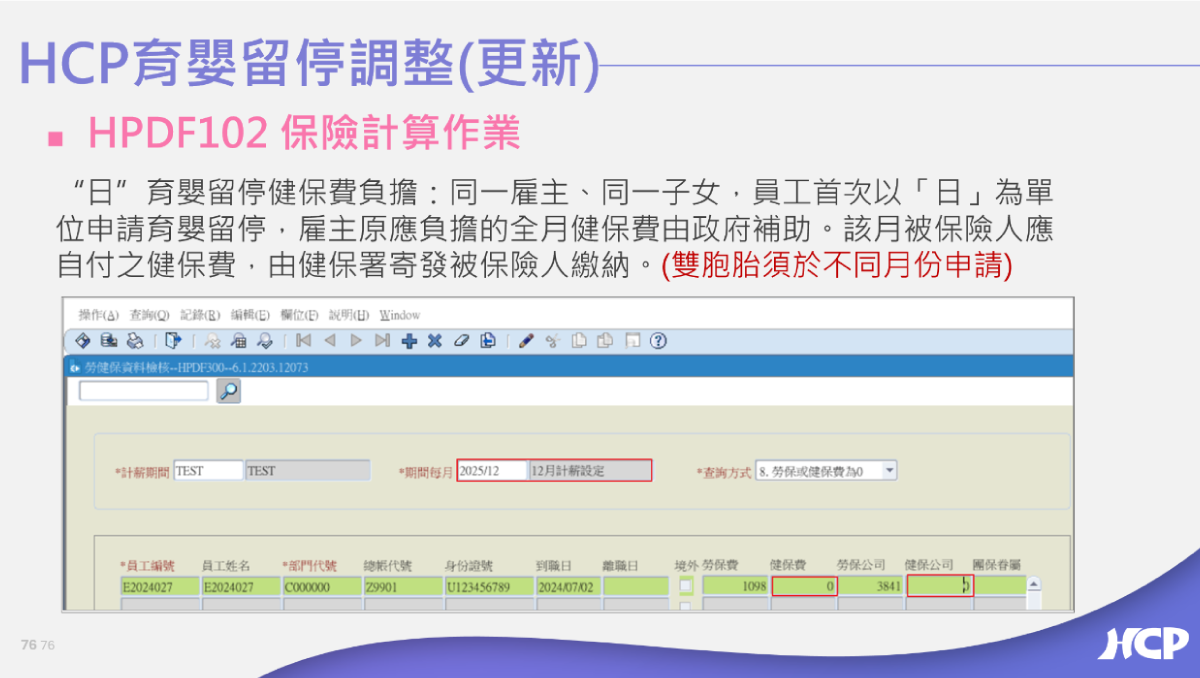This screenshot has height=678, width=1200.
Task: Click the eraser clear record icon
Action: [x=461, y=340]
